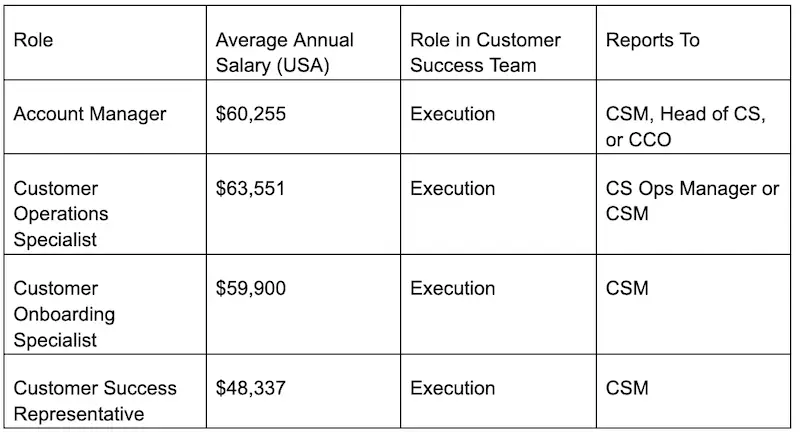This screenshot has height=434, width=800.
Task: Select the $63,551 salary value
Action: 251,189
